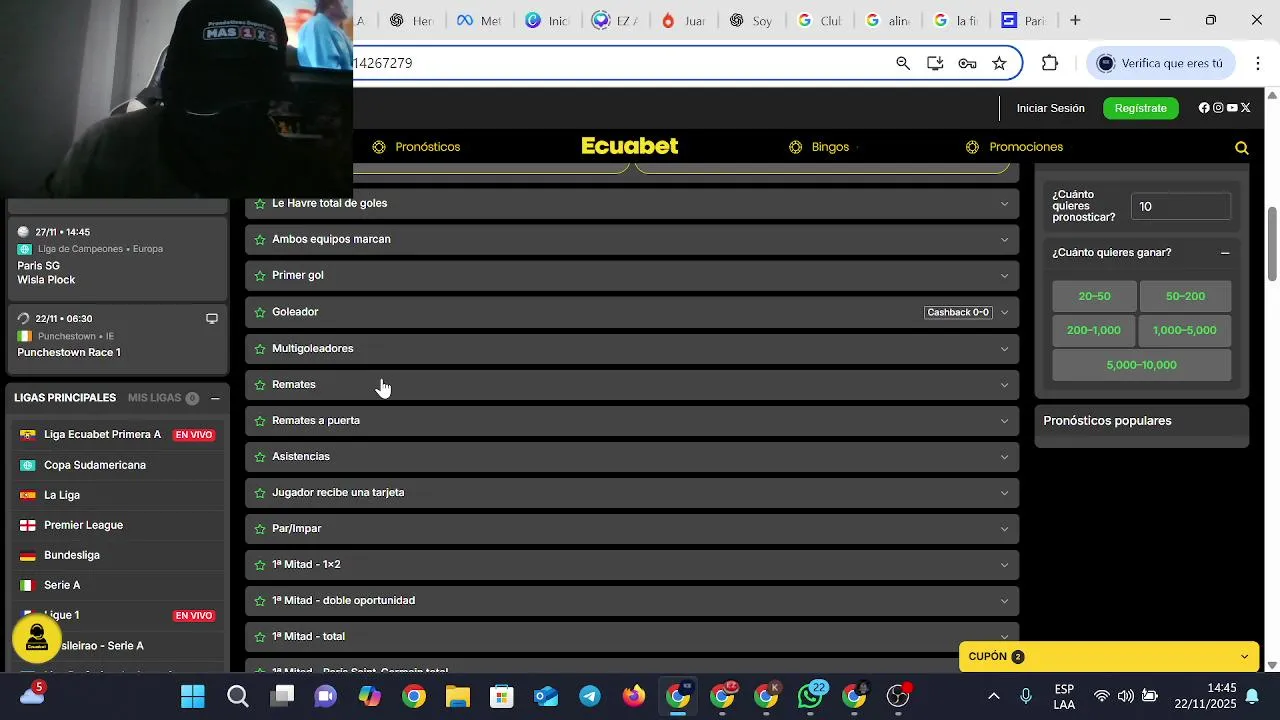Expand the Asistencias chevron
The width and height of the screenshot is (1280, 720).
click(1005, 457)
